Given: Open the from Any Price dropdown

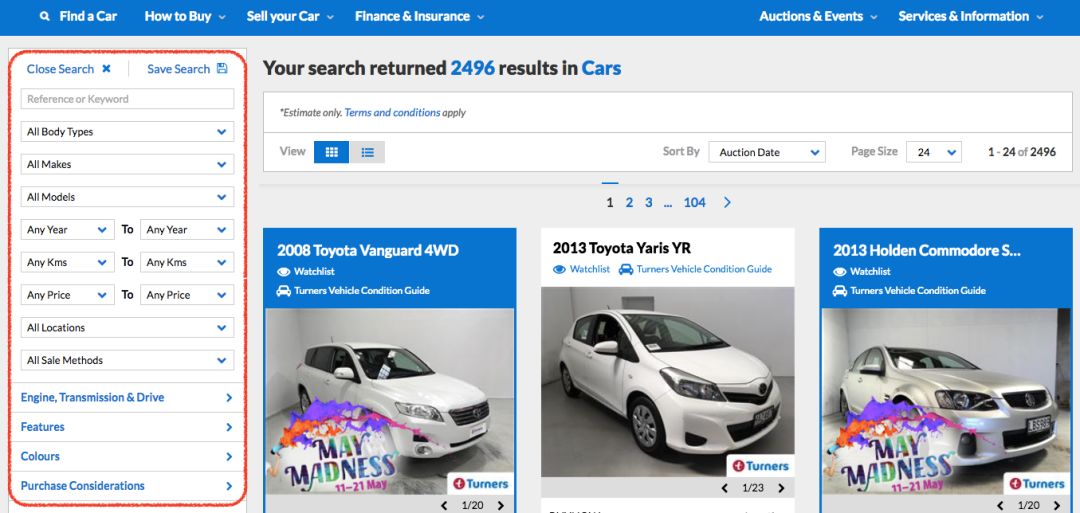Looking at the screenshot, I should 68,295.
